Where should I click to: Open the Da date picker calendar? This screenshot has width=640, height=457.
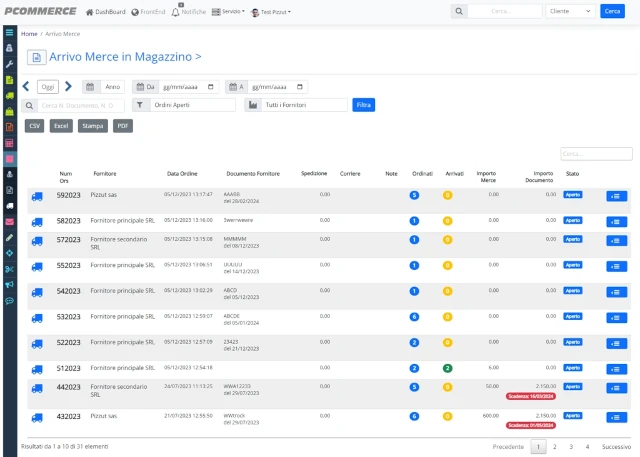211,87
